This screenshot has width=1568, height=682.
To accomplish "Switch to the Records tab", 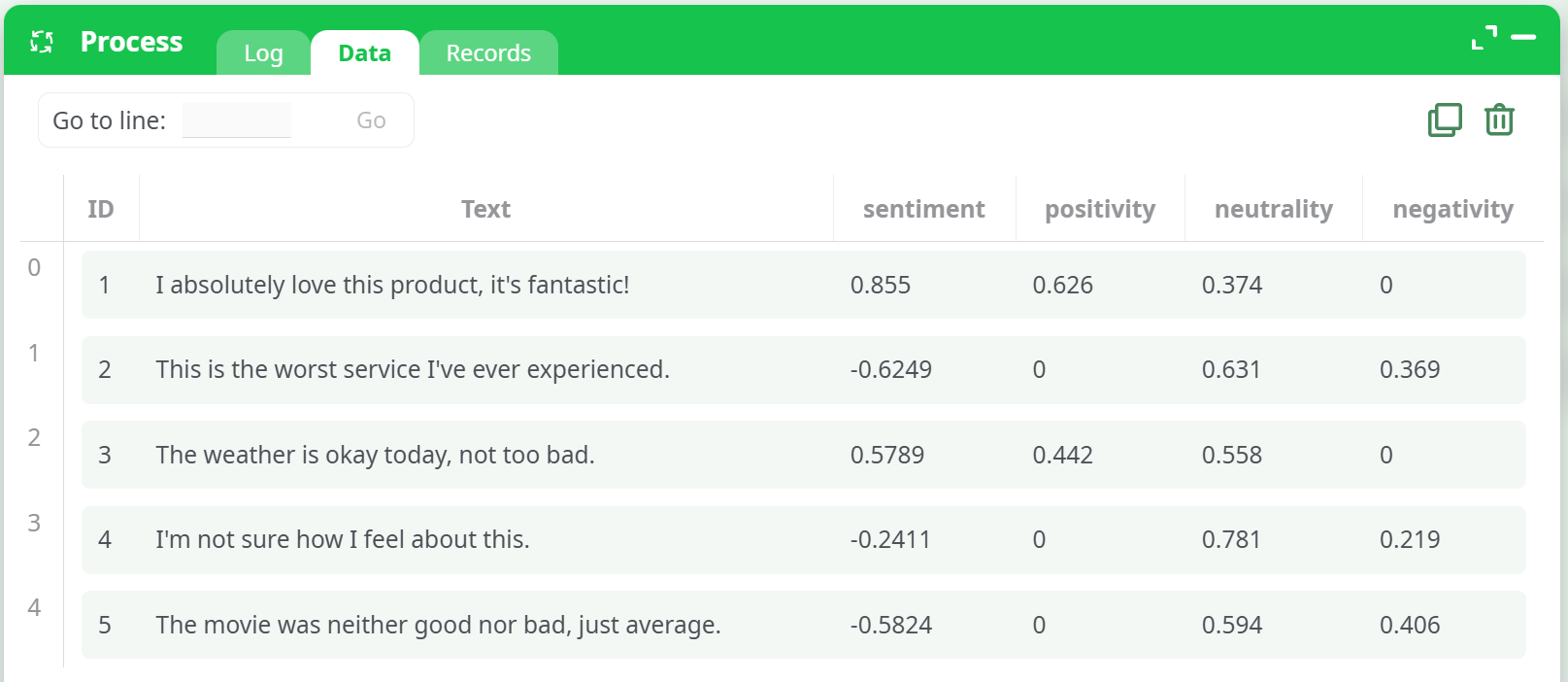I will 488,53.
